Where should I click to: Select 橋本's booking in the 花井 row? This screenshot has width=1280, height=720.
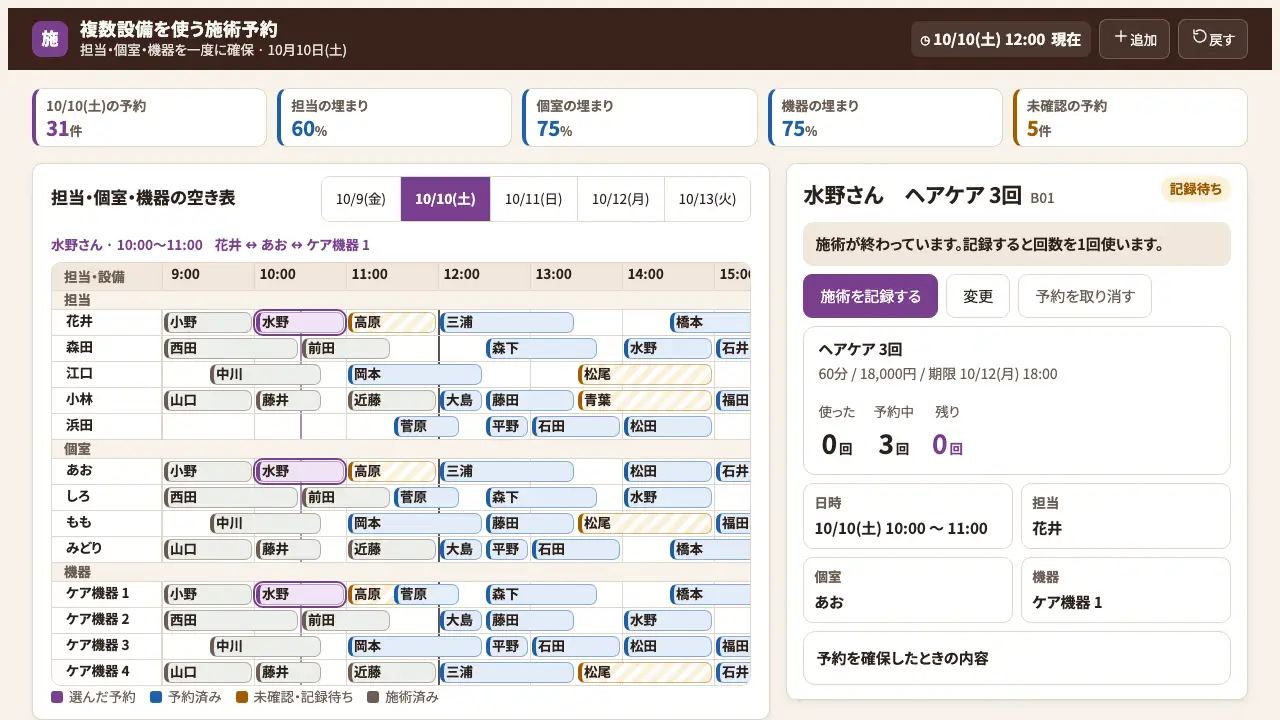(x=710, y=322)
